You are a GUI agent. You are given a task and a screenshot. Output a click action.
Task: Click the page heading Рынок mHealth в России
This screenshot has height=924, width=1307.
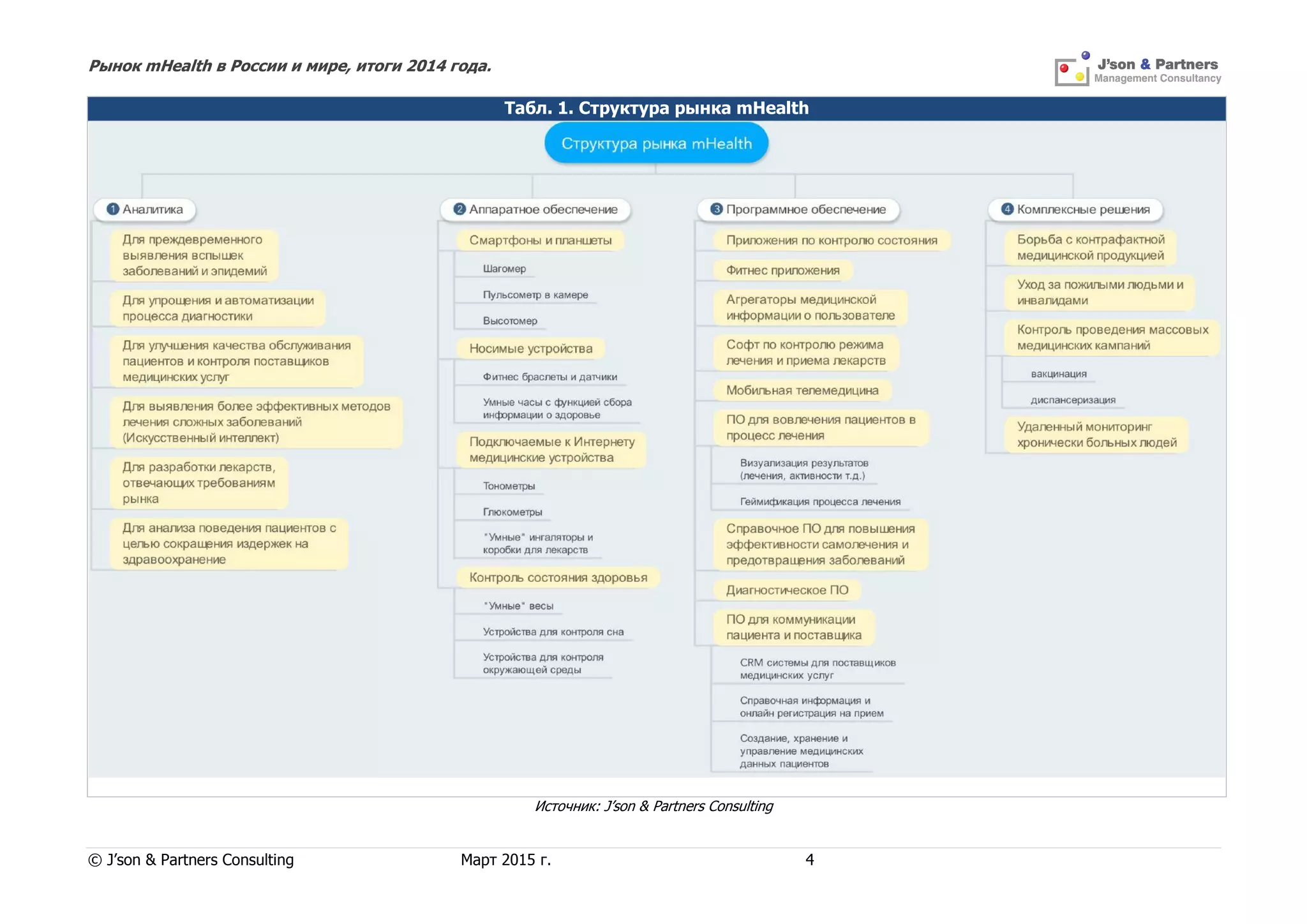[290, 66]
